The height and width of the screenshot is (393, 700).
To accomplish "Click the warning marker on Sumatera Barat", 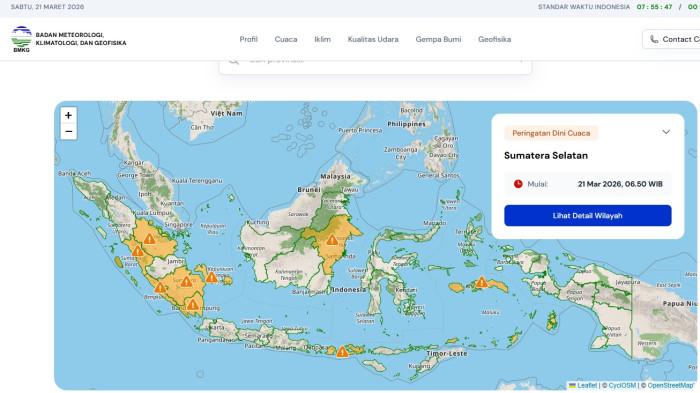I will (138, 251).
